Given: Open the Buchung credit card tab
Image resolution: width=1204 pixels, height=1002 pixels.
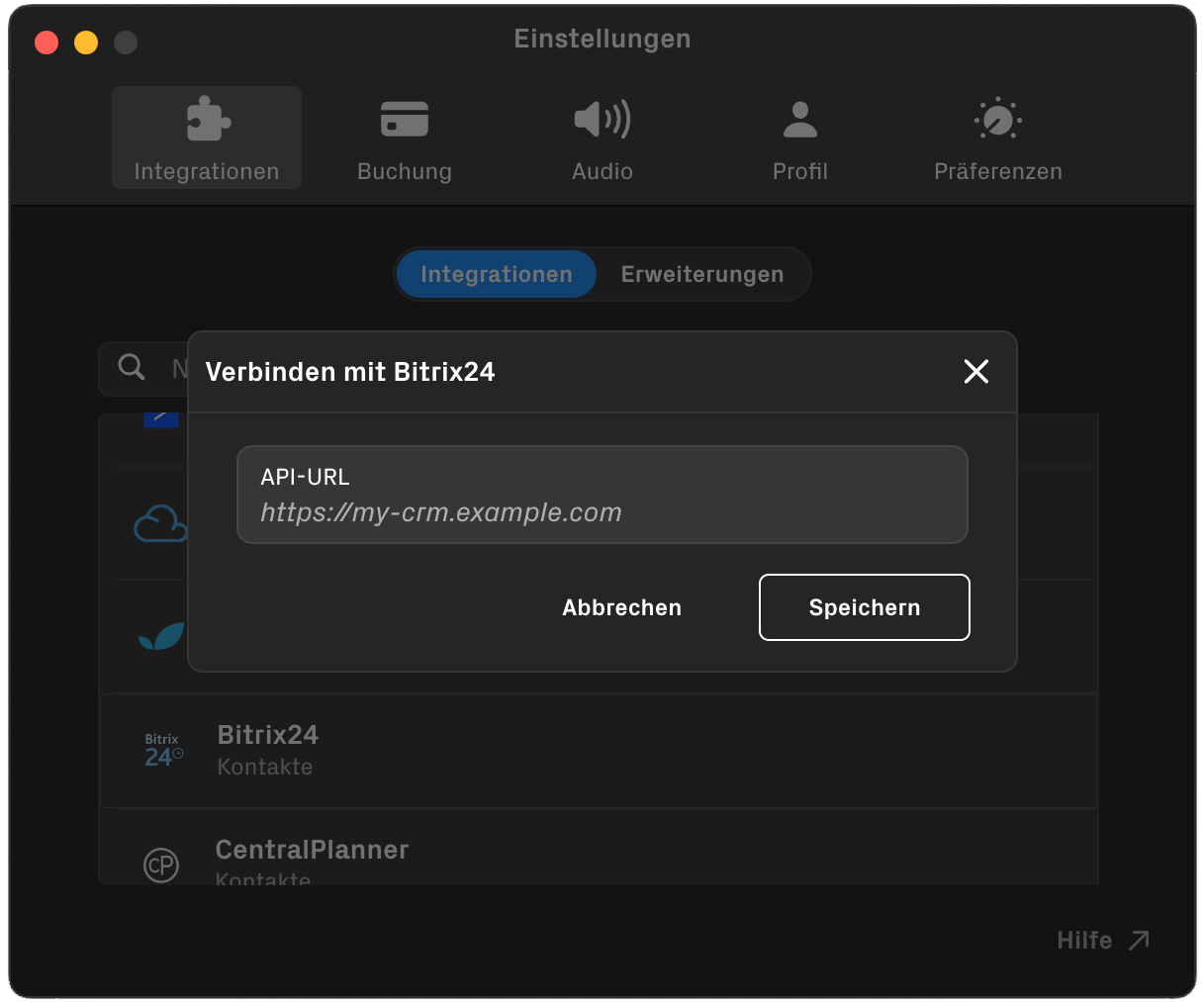Looking at the screenshot, I should (405, 137).
